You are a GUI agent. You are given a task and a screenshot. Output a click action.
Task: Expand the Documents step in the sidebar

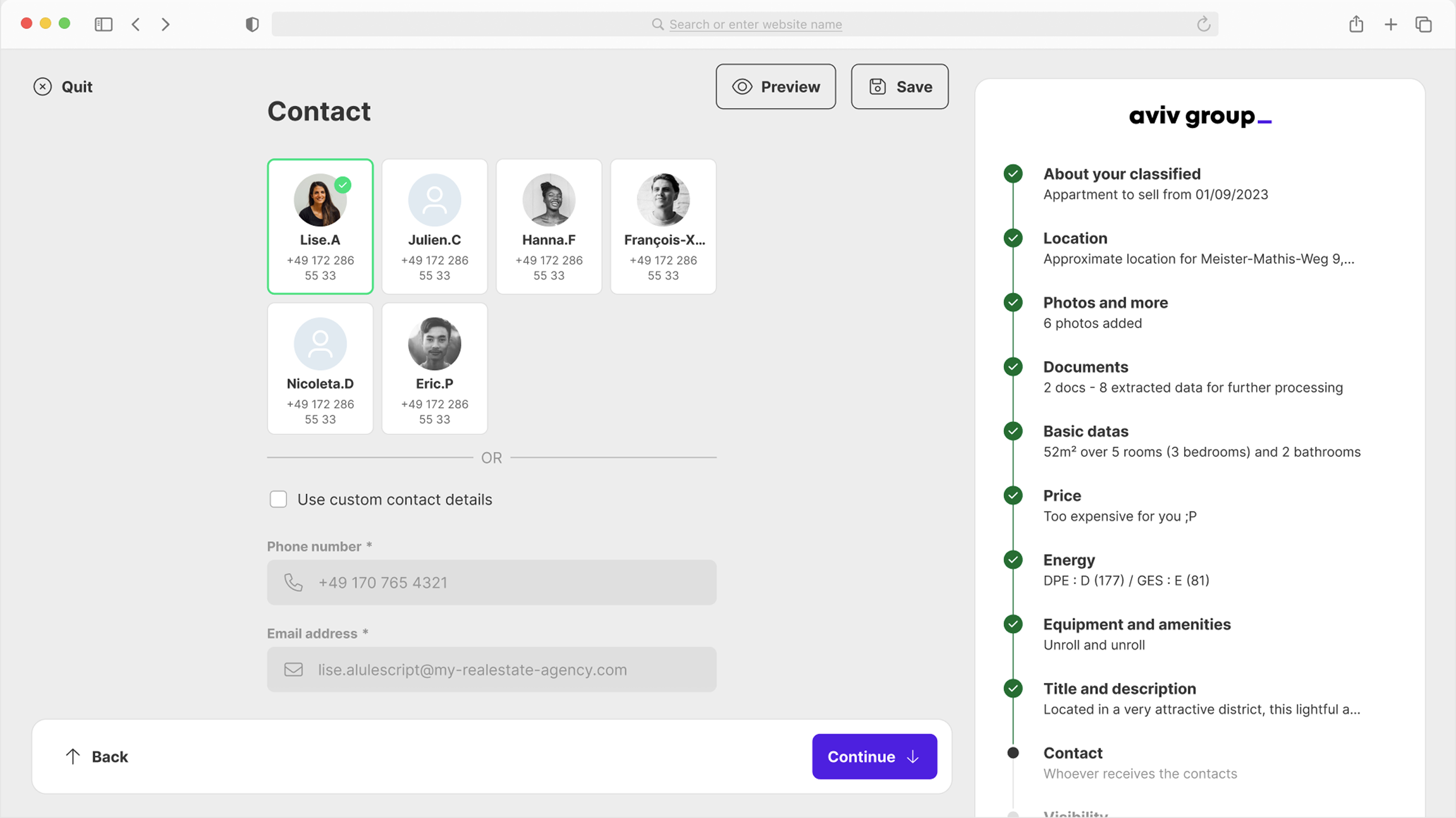click(x=1086, y=366)
